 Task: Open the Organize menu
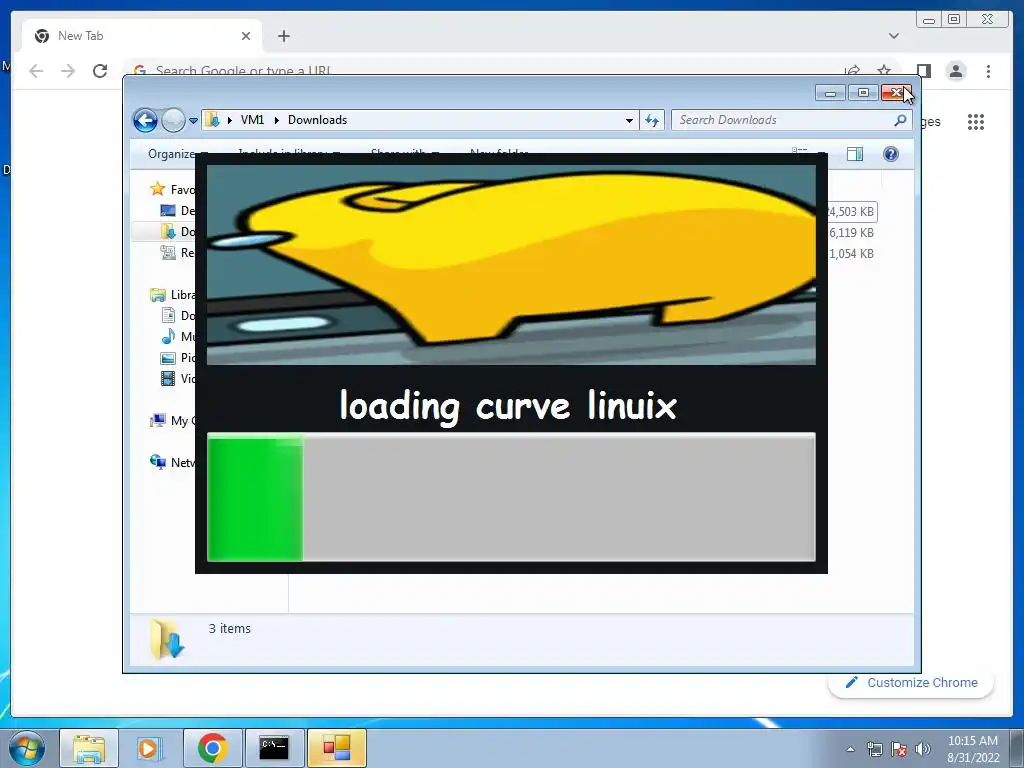[171, 154]
